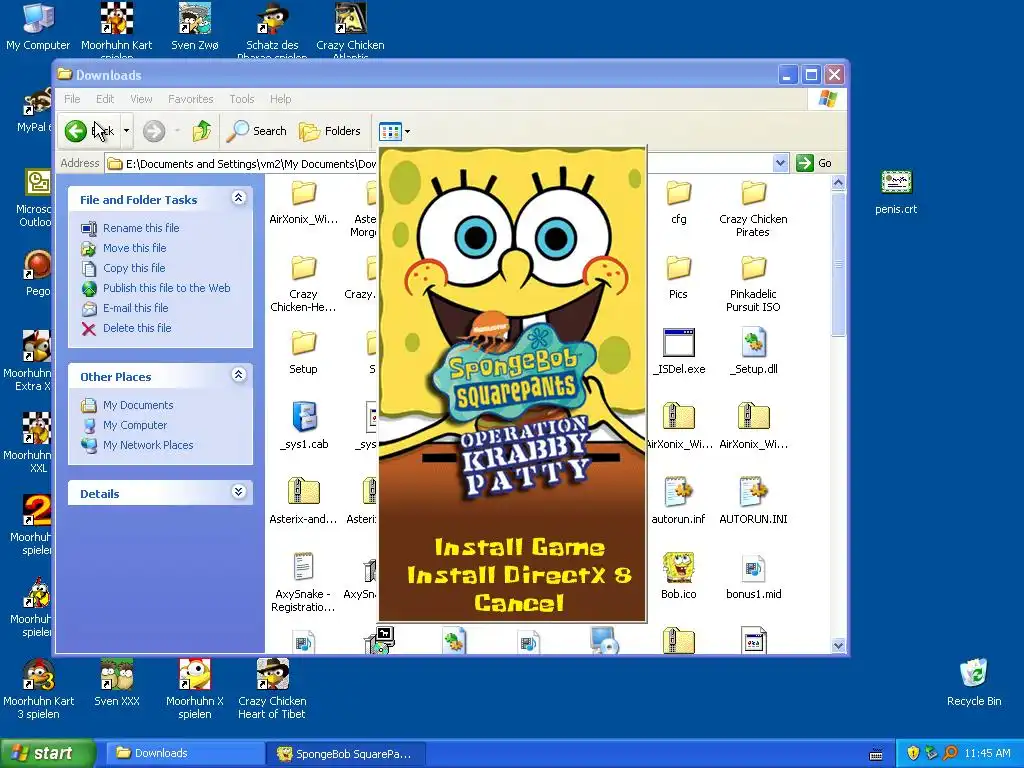Open the View menu
This screenshot has width=1024, height=768.
[x=141, y=99]
